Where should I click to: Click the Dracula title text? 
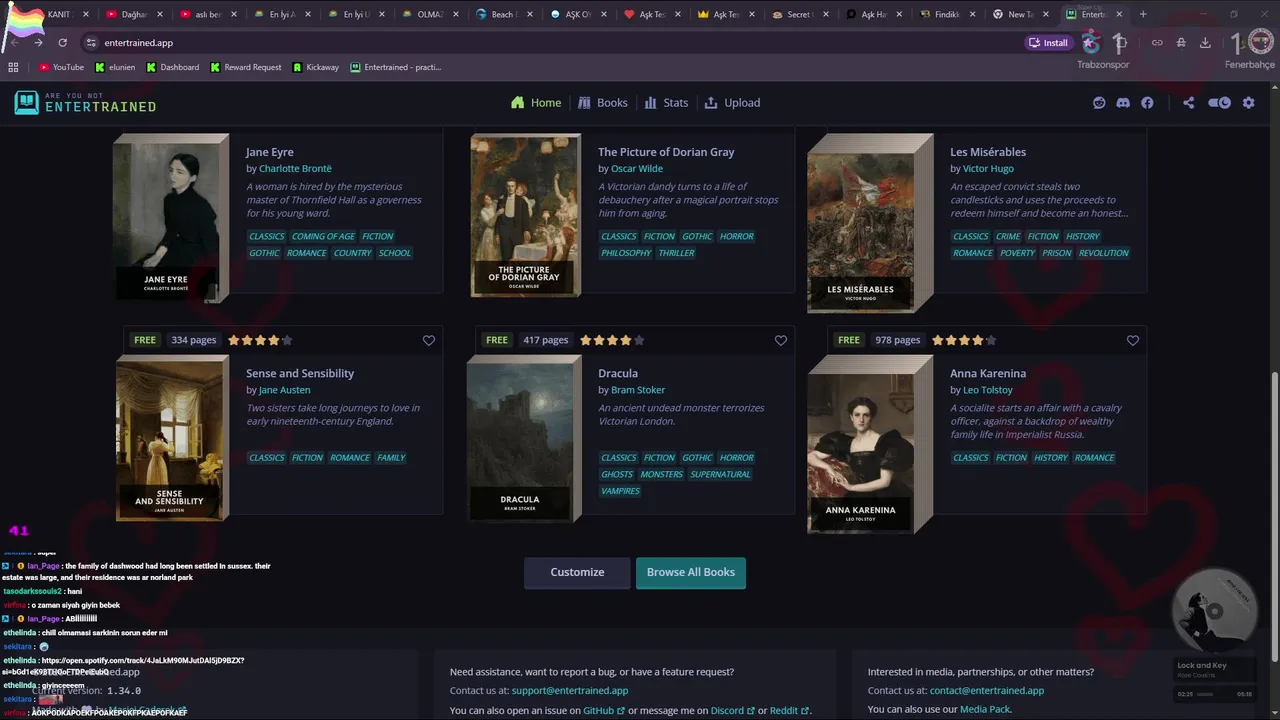click(x=618, y=373)
